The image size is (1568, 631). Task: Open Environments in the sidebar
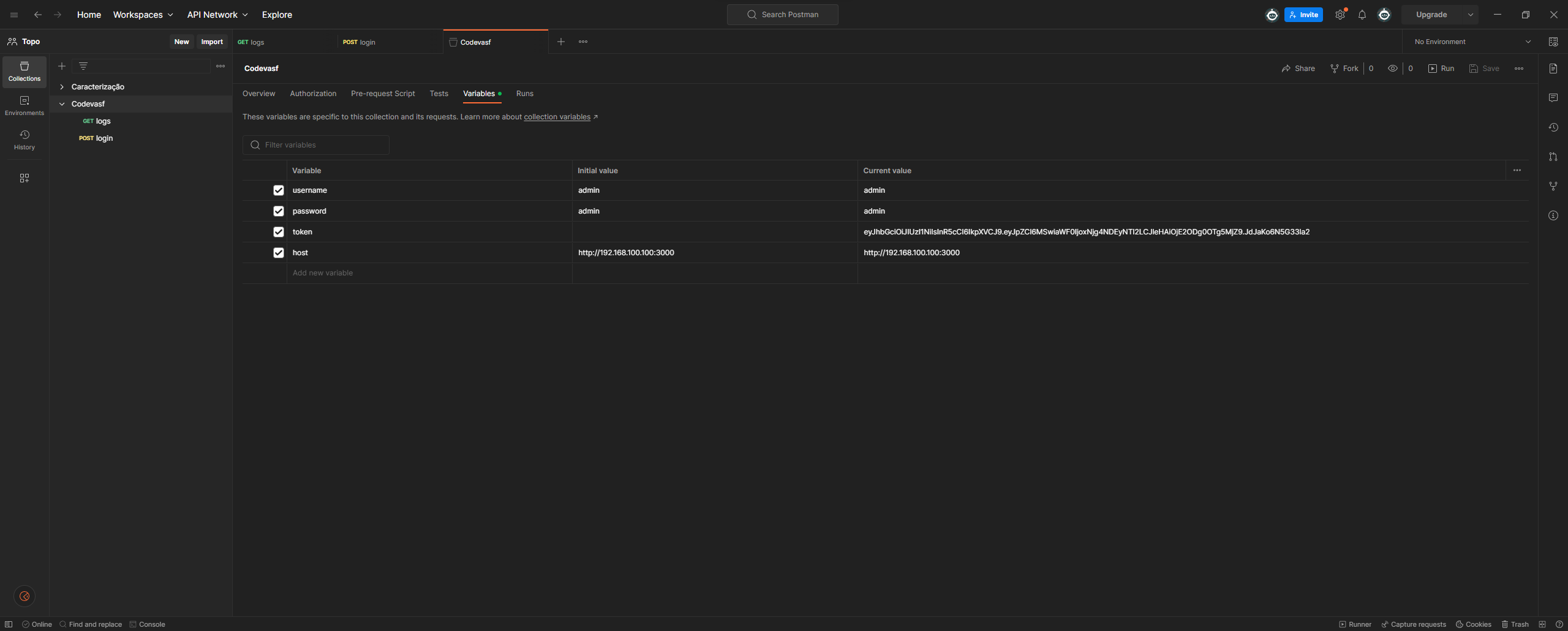24,106
